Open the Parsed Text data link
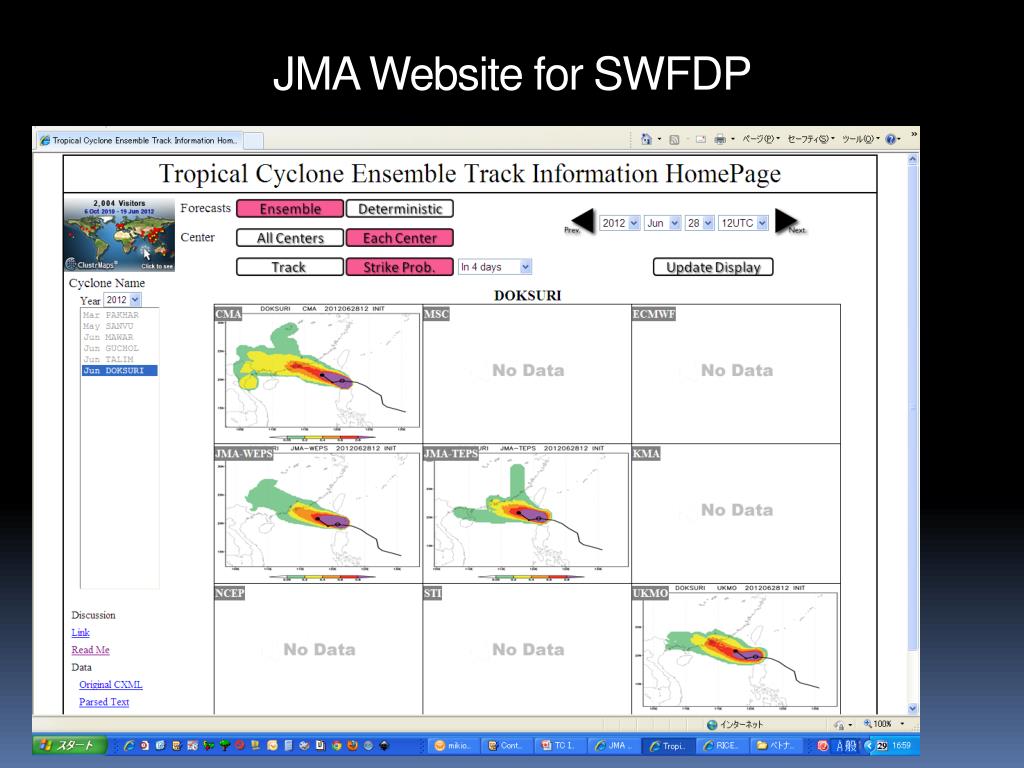Viewport: 1024px width, 768px height. (x=104, y=702)
